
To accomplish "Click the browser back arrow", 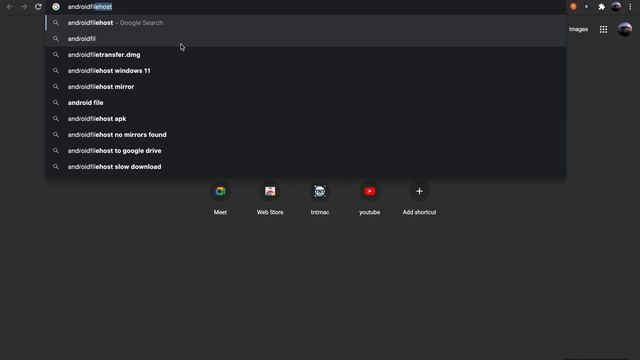I will pos(10,7).
